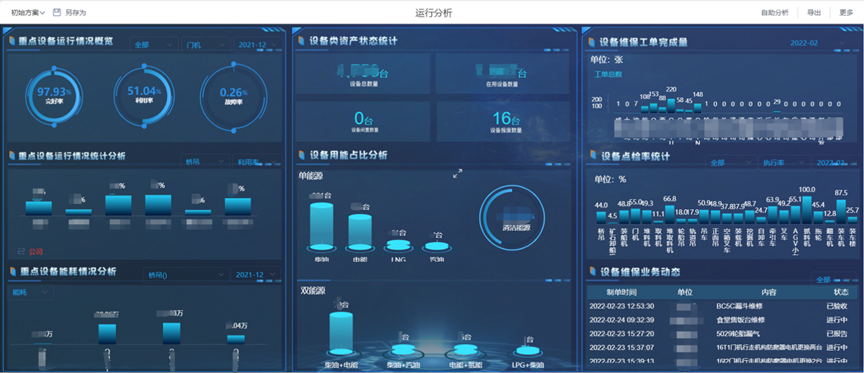Click the 另存为 text button
Image resolution: width=864 pixels, height=373 pixels.
[75, 13]
